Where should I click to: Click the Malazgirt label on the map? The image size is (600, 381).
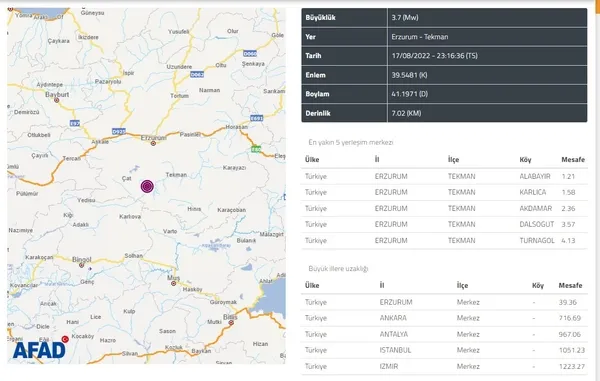271,234
